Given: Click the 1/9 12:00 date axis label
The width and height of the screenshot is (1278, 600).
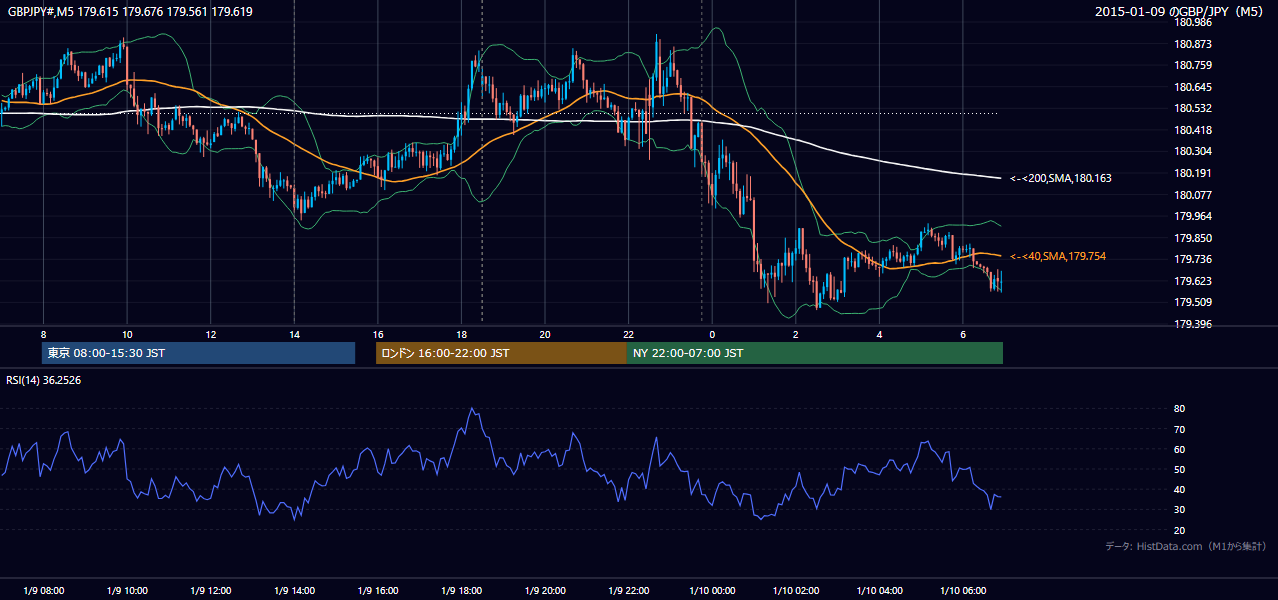Looking at the screenshot, I should click(x=210, y=591).
